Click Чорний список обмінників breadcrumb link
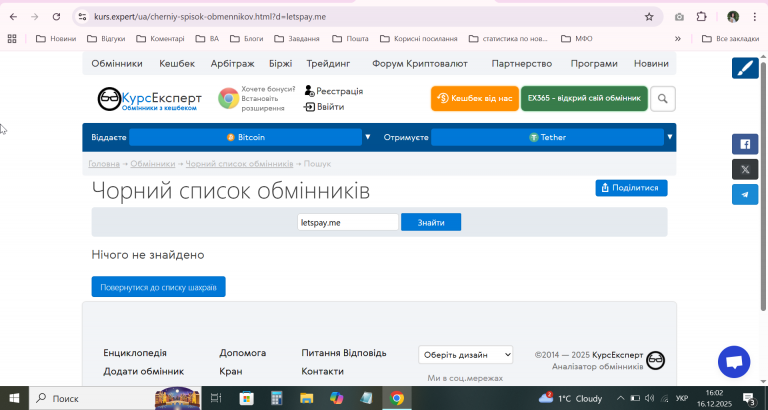Viewport: 768px width, 410px height. pos(239,164)
